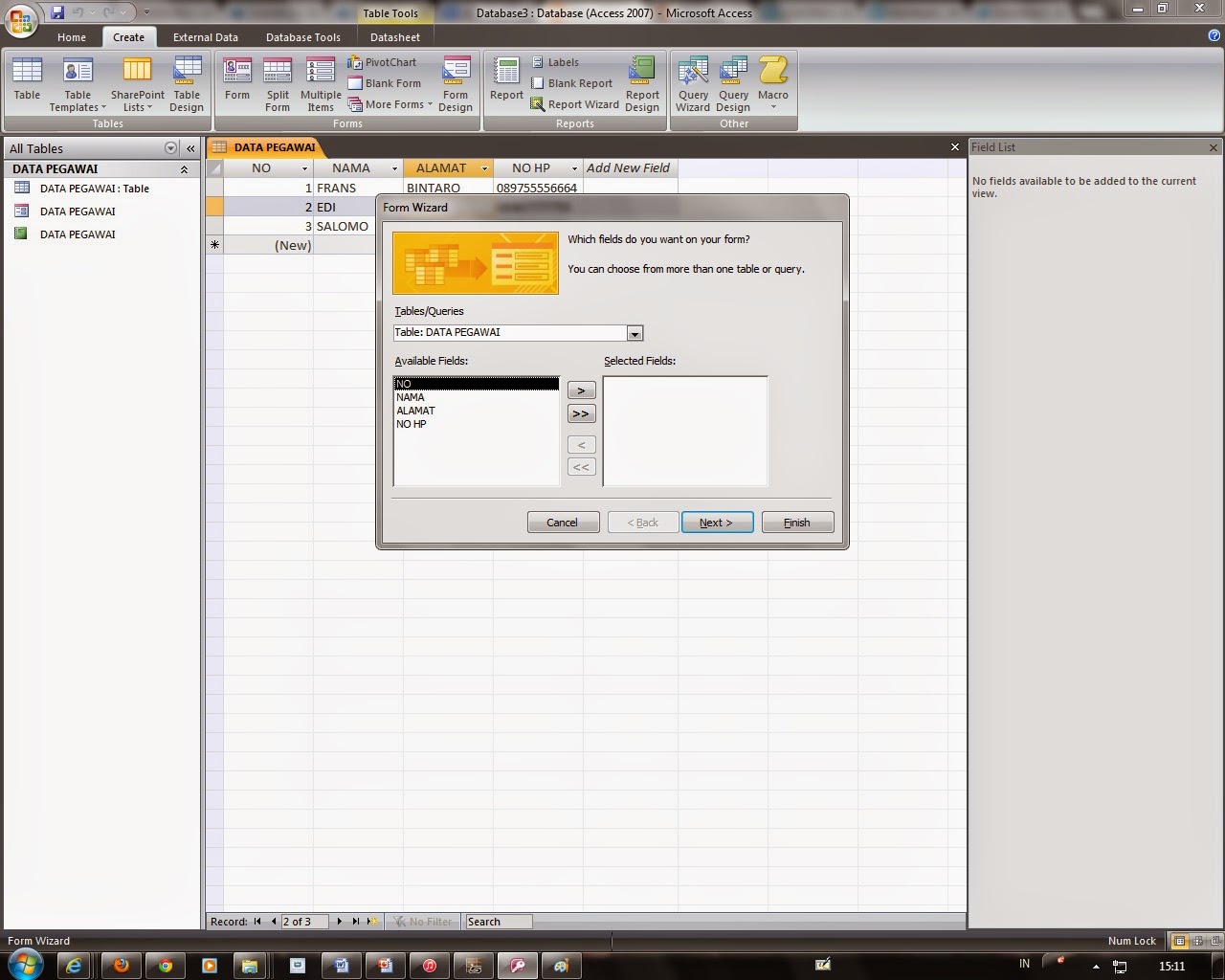Go to first record navigation button

(x=257, y=922)
